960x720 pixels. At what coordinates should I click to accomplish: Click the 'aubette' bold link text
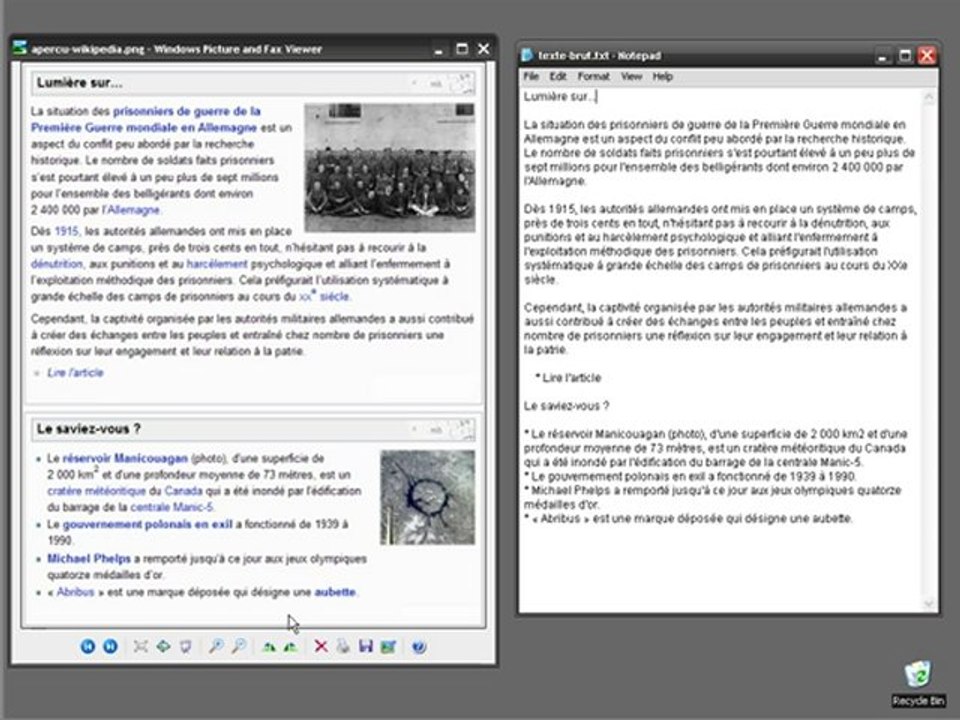click(x=335, y=592)
